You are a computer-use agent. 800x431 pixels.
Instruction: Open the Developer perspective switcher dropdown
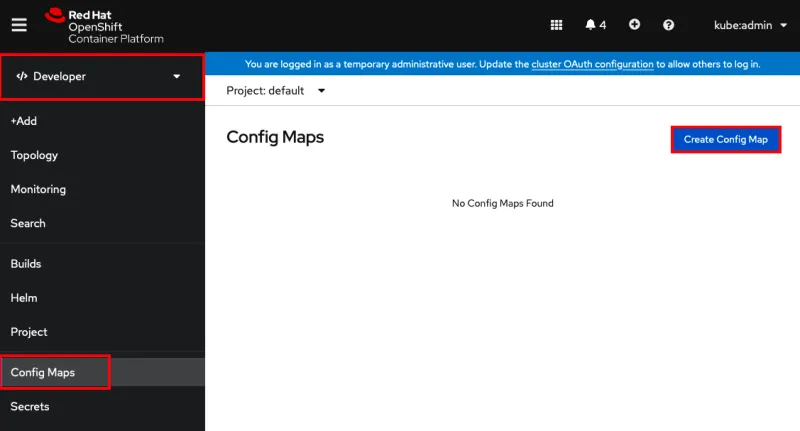102,77
